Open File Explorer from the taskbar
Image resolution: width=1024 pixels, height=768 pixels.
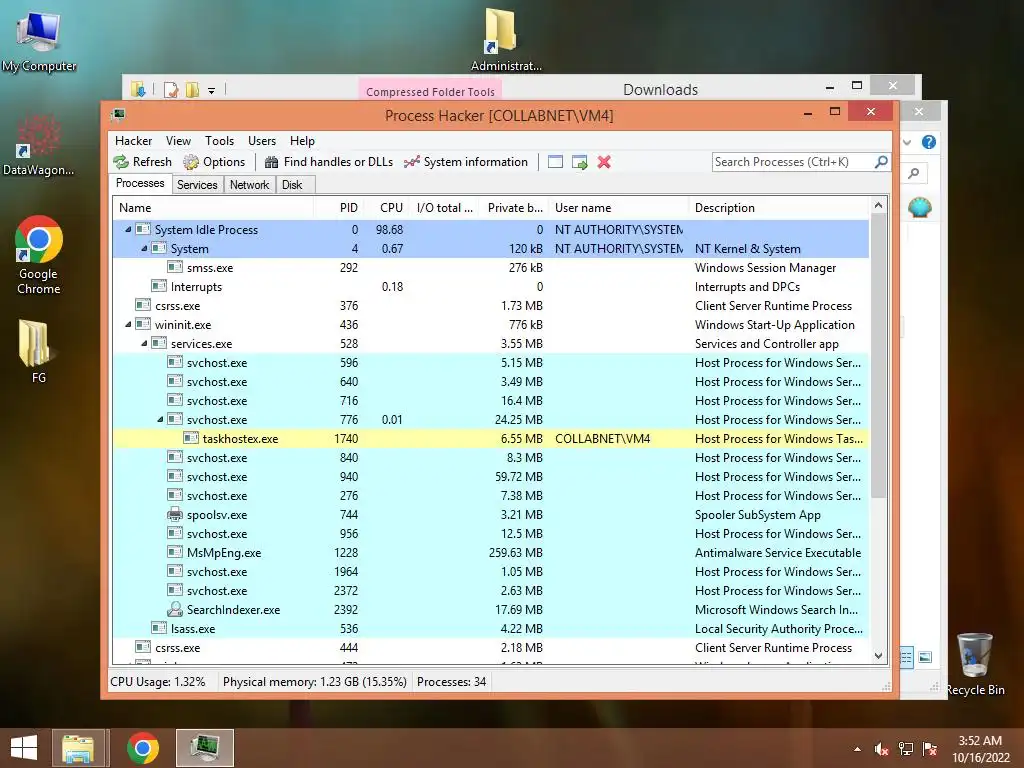(x=78, y=748)
